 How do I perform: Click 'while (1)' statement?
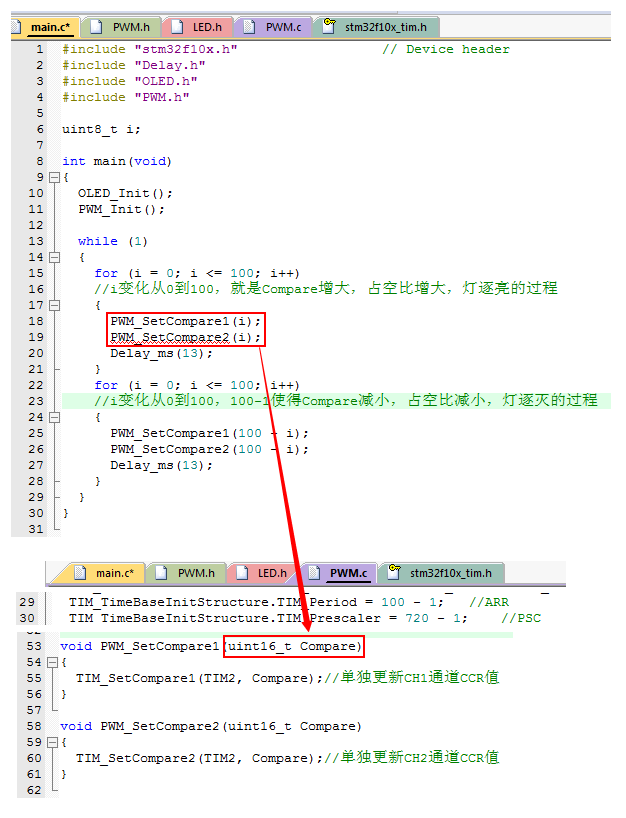(x=113, y=242)
